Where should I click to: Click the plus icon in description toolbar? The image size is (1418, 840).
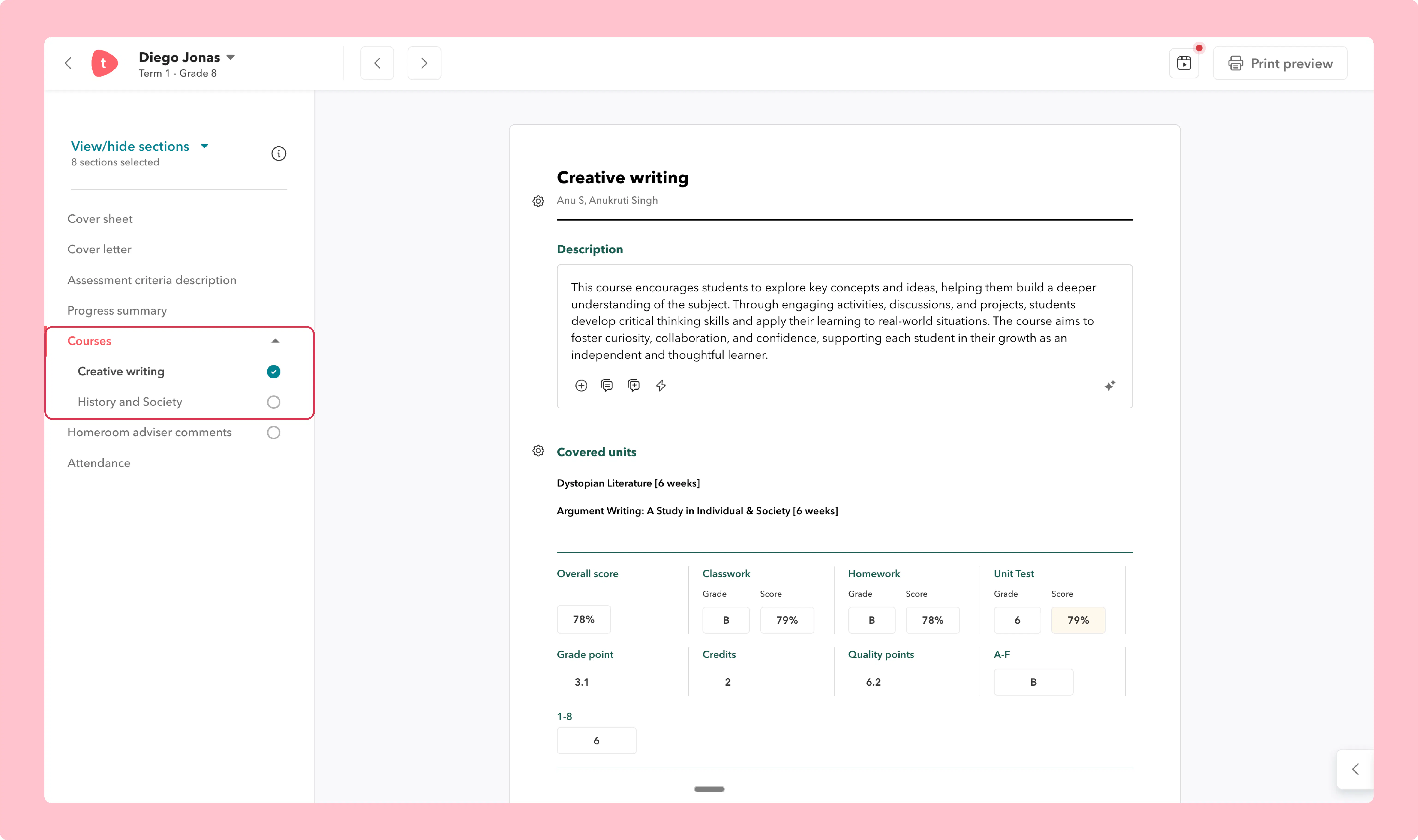(x=581, y=385)
